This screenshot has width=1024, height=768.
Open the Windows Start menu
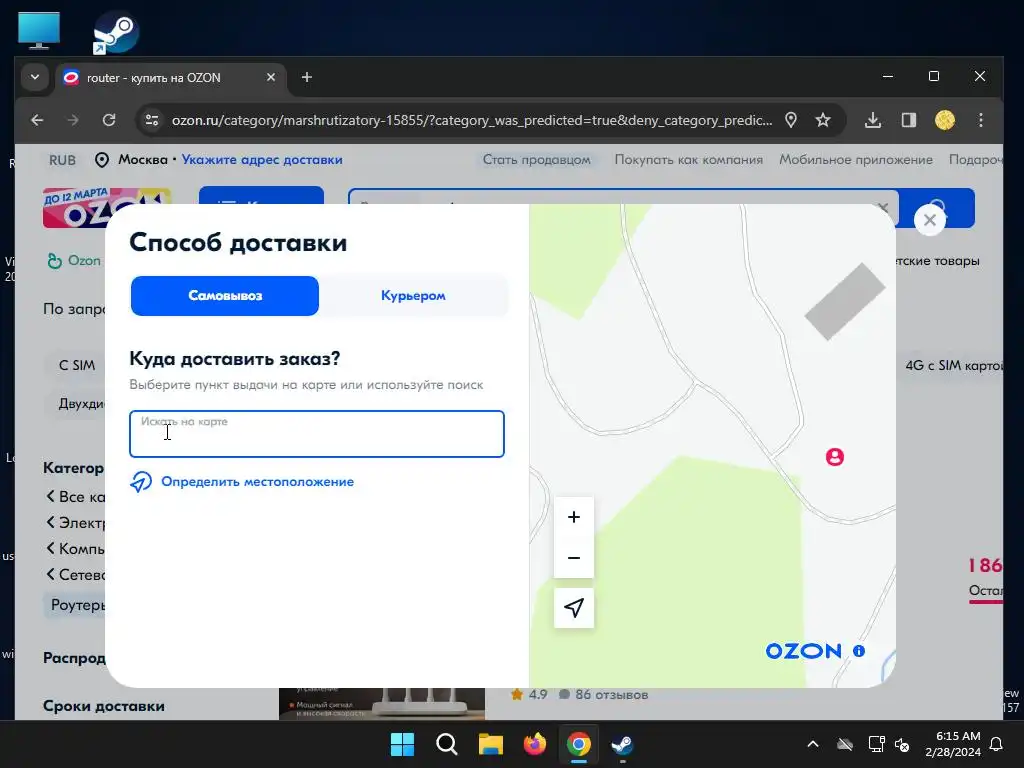tap(402, 744)
